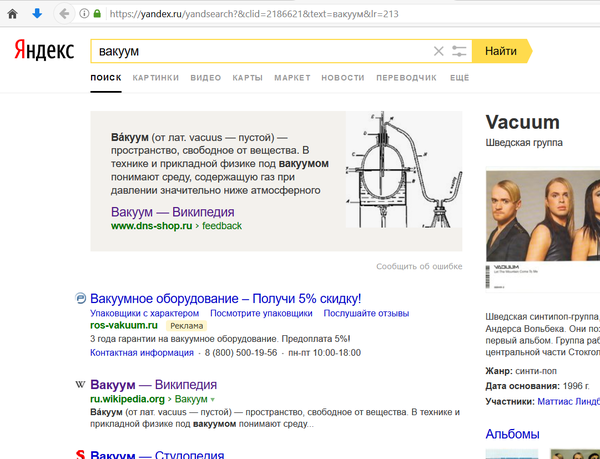
Task: Click Сообщить об ошибке
Action: point(419,266)
